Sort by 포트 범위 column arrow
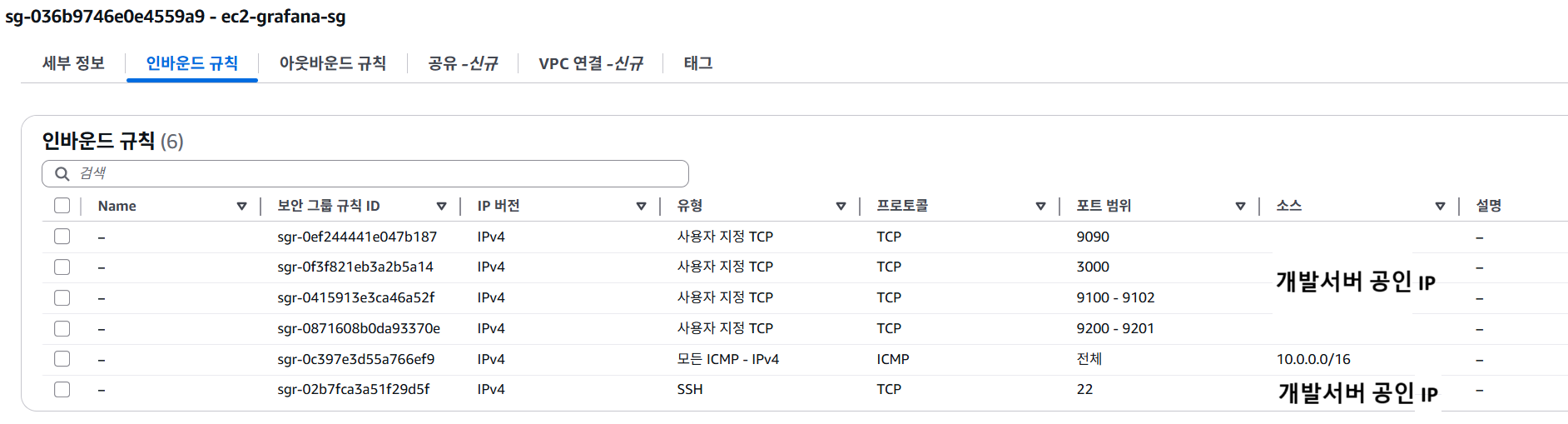Screen dimensions: 1568x424 1240,207
